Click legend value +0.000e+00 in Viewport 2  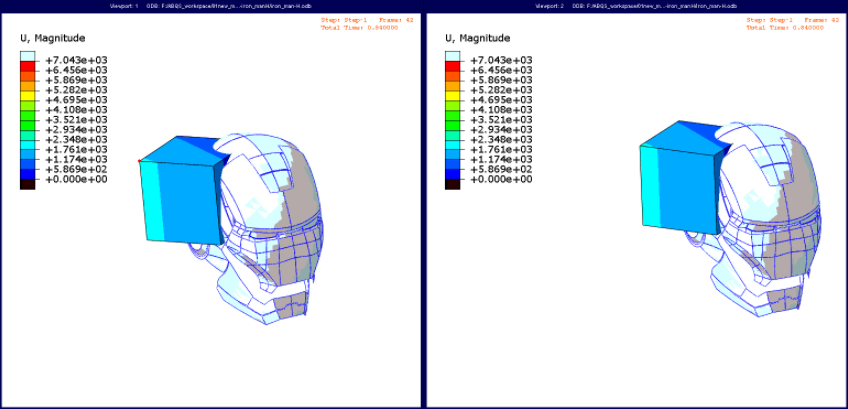(501, 179)
